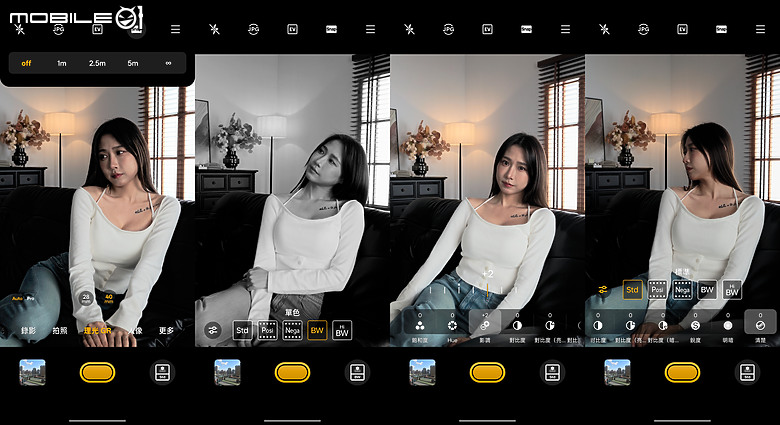
Task: Open EV icon in black-and-white screen
Action: [292, 29]
